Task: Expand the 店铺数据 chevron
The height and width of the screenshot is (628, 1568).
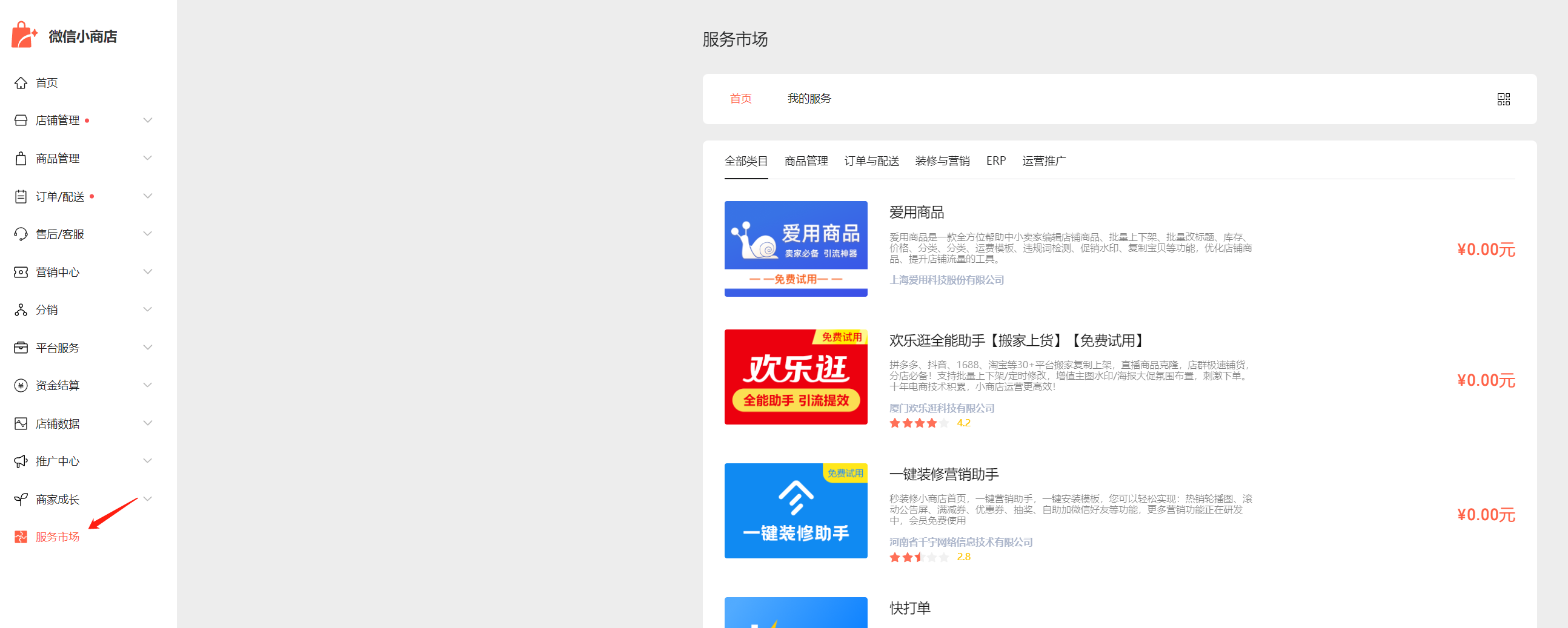Action: pyautogui.click(x=147, y=423)
